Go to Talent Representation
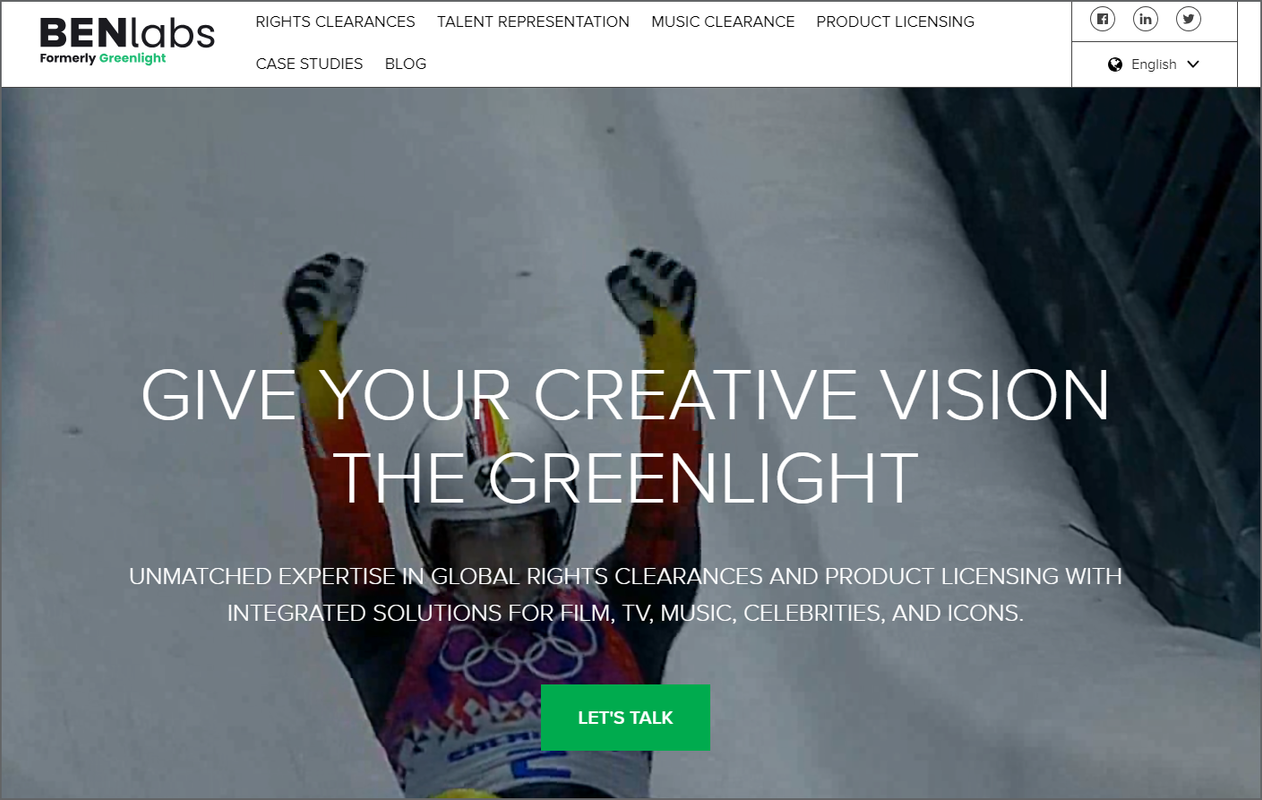The image size is (1262, 800). pyautogui.click(x=533, y=21)
